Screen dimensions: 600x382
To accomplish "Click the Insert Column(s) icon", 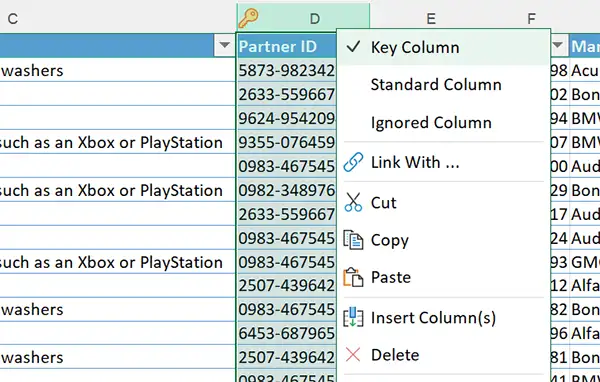I will [x=353, y=317].
